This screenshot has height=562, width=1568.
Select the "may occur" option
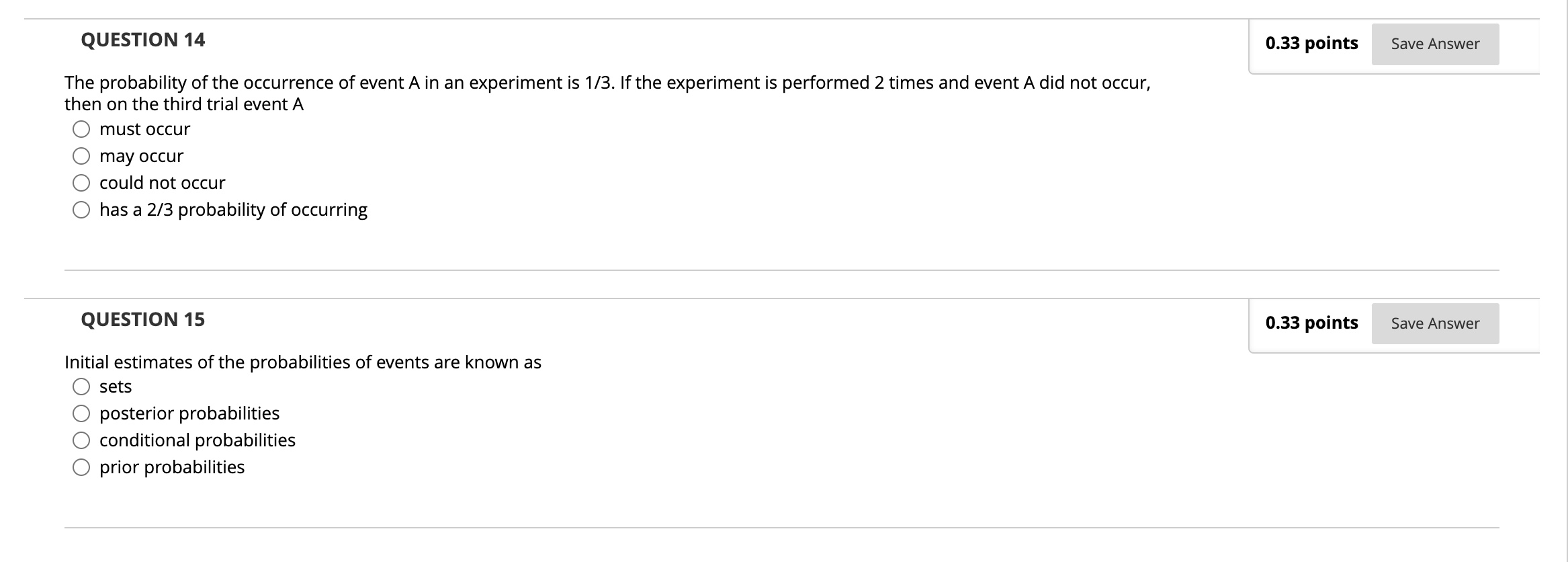click(81, 155)
